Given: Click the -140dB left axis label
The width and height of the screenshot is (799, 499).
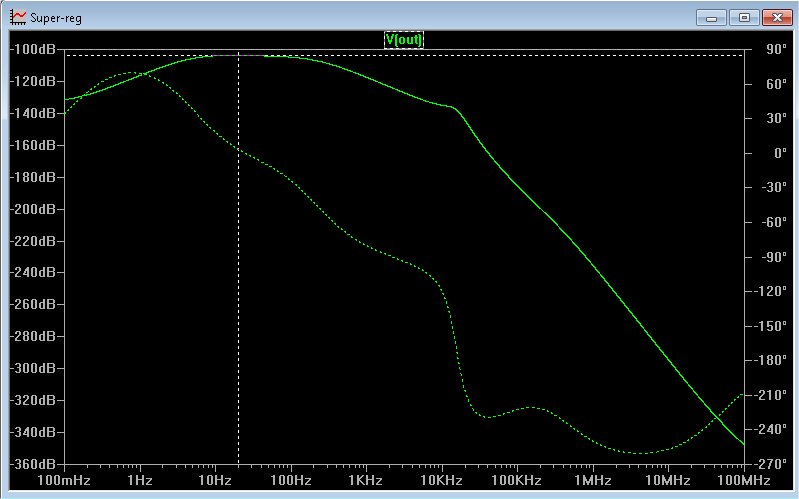Looking at the screenshot, I should click(x=33, y=113).
